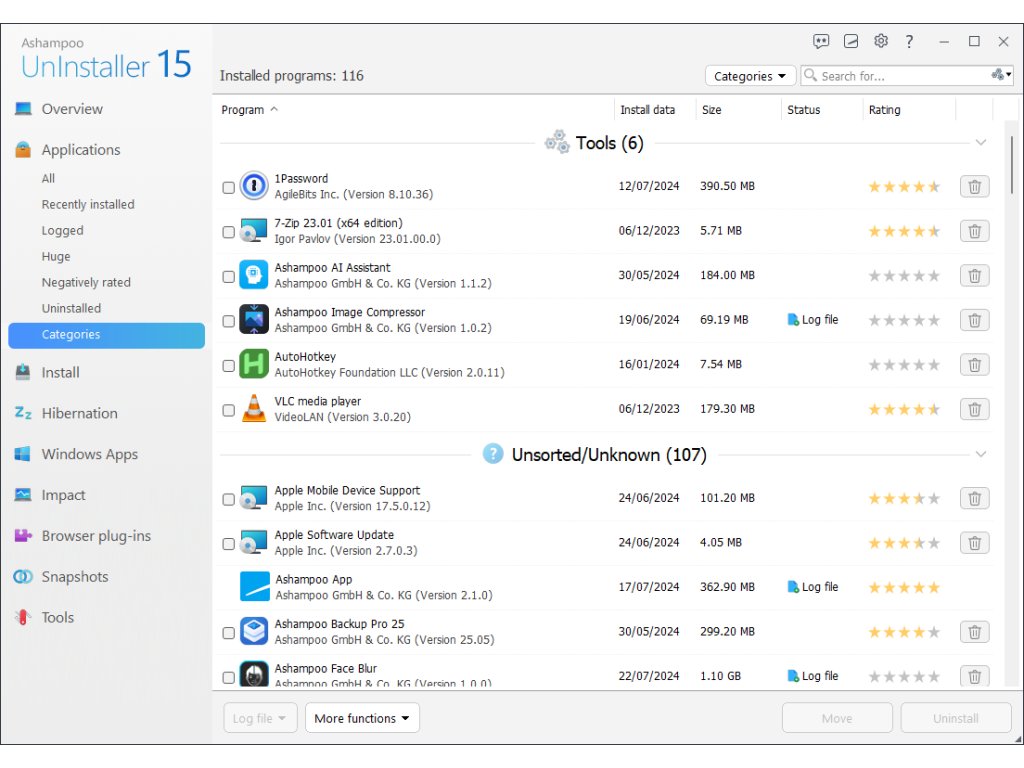Delete 1Password using its trash icon

point(974,187)
